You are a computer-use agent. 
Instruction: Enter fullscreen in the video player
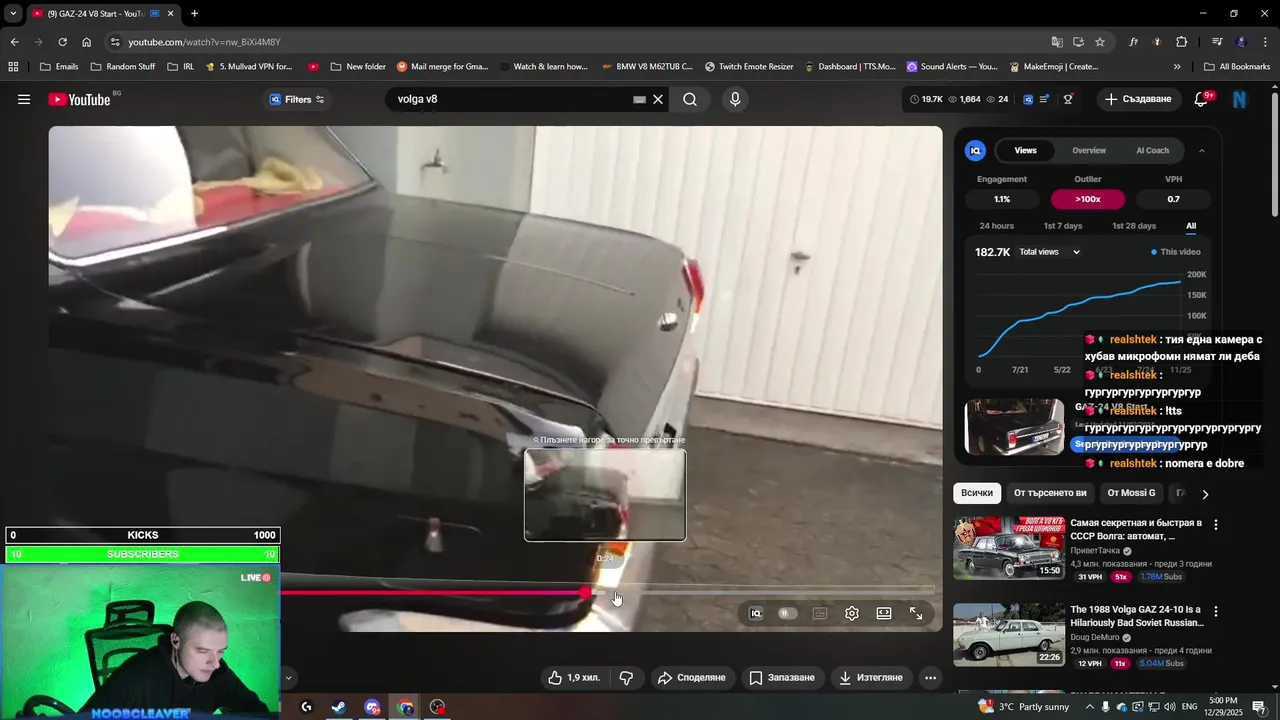click(x=916, y=613)
